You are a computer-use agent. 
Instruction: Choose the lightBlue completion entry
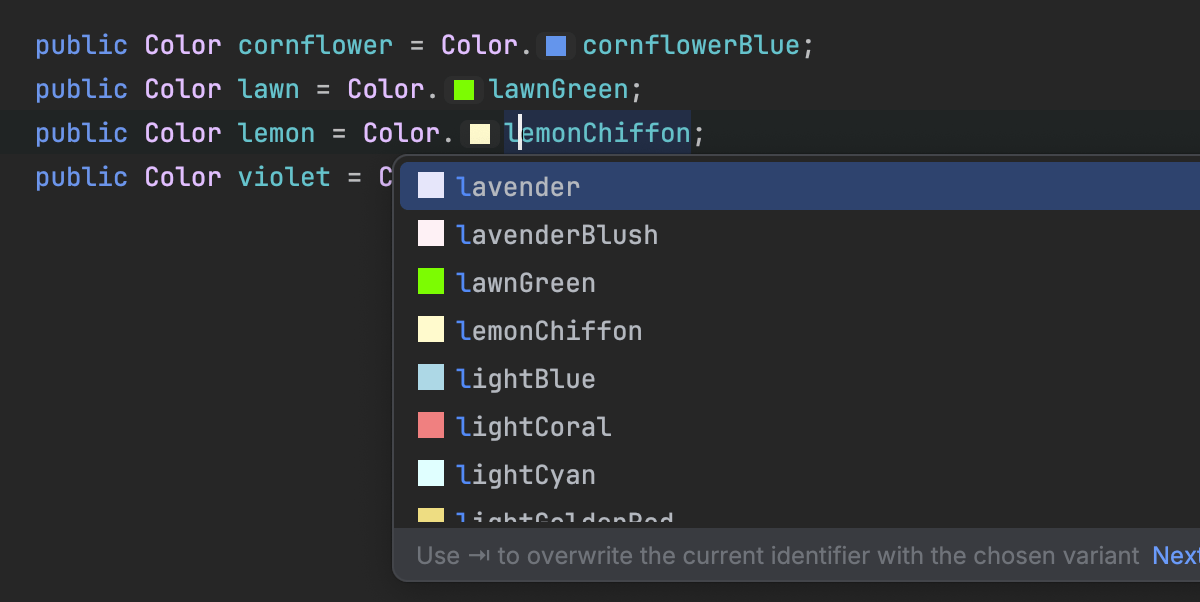(526, 379)
